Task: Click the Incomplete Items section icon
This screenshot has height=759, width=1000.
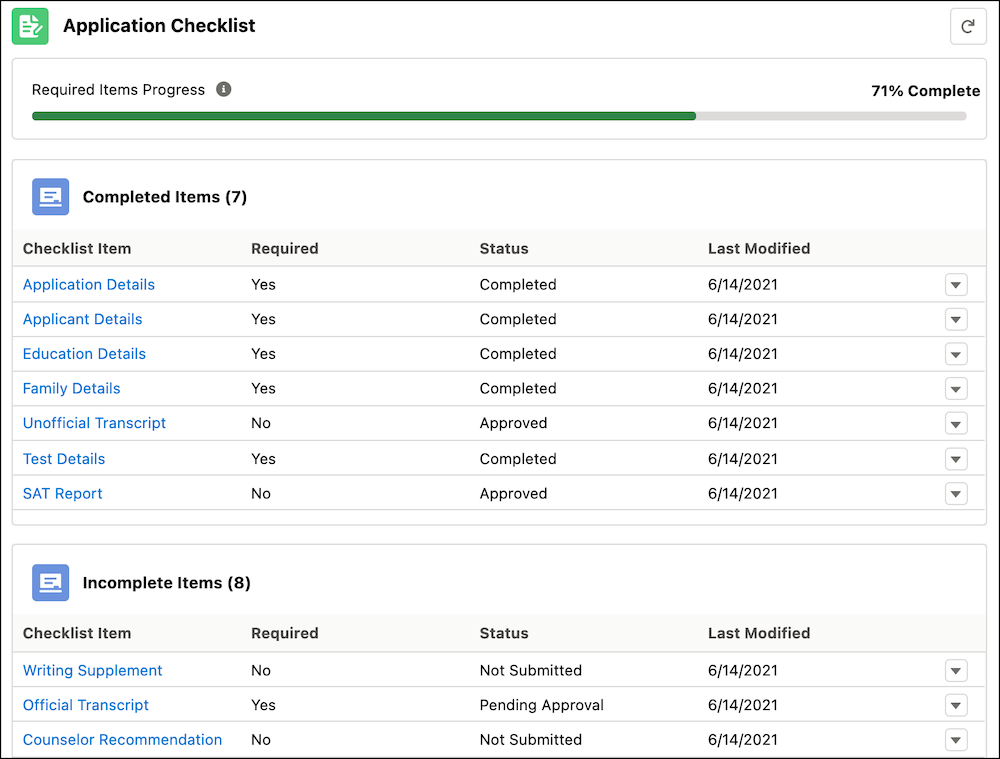Action: pos(50,582)
